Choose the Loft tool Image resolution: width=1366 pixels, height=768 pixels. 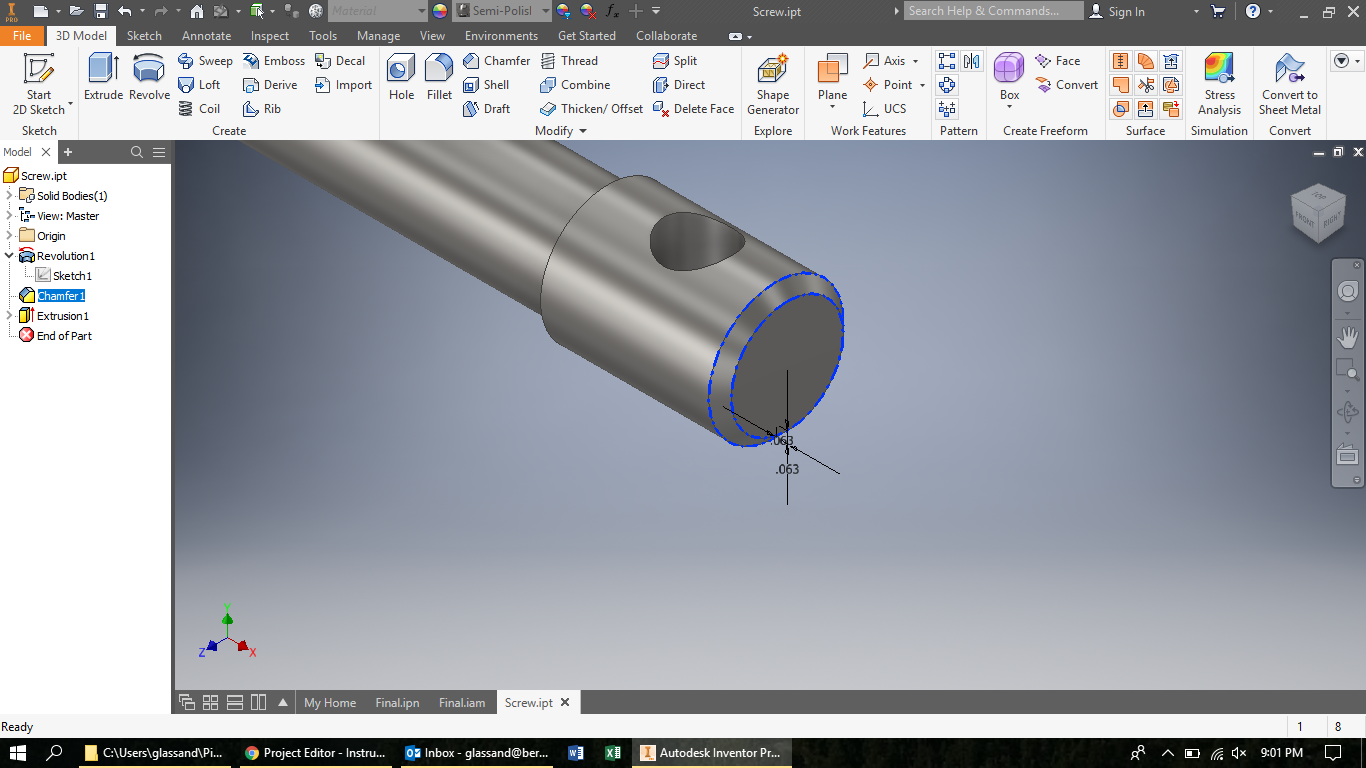200,85
